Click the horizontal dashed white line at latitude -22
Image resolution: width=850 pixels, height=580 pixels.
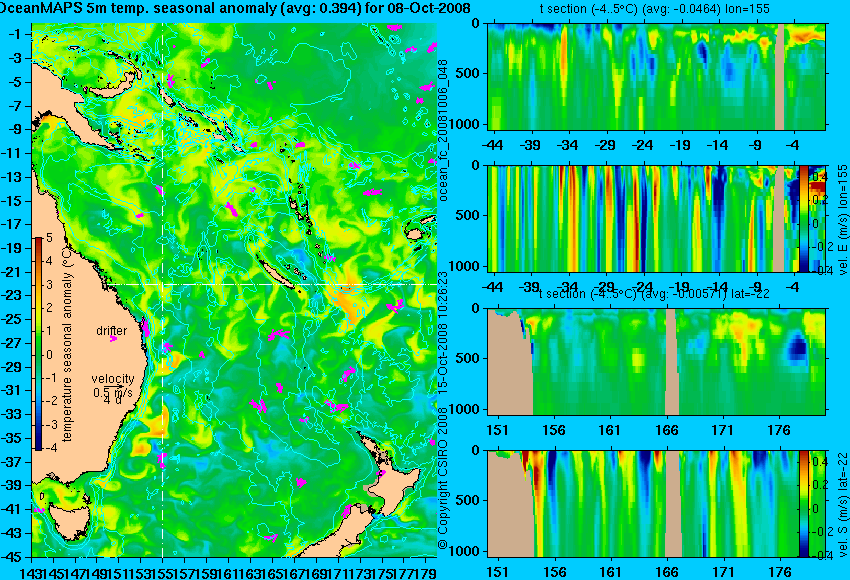273,284
